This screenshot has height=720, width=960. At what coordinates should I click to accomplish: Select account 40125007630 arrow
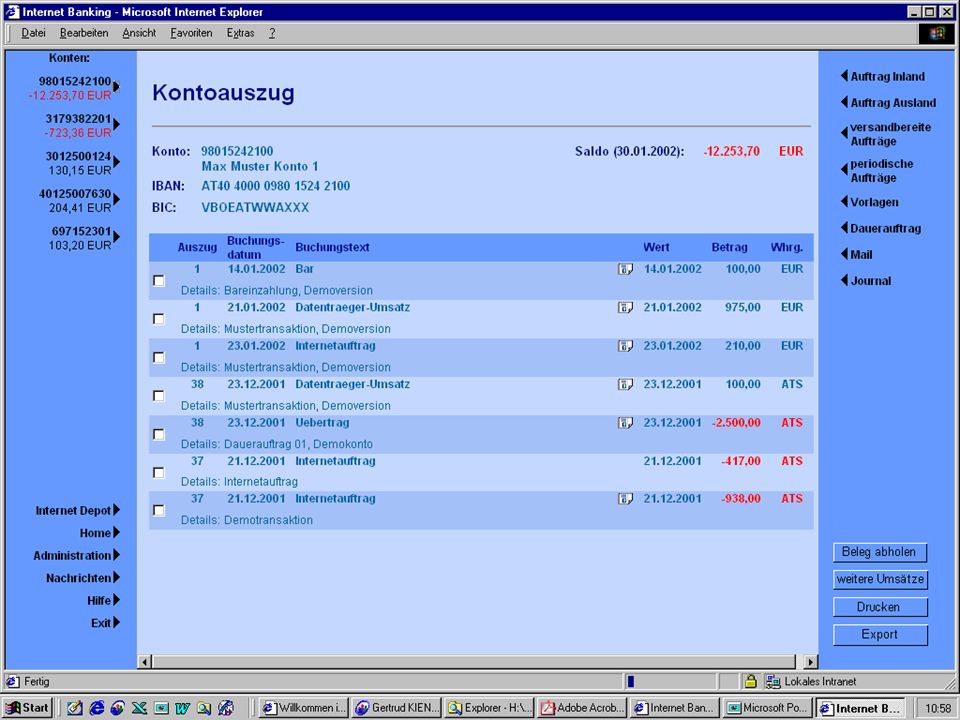click(x=116, y=199)
